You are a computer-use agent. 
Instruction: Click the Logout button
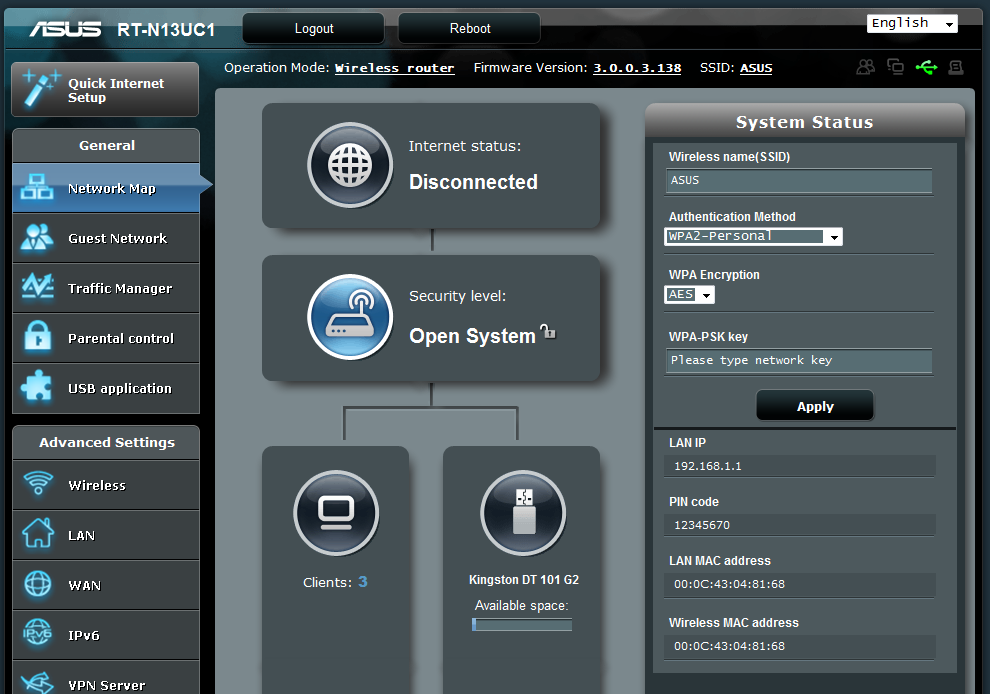pyautogui.click(x=314, y=28)
